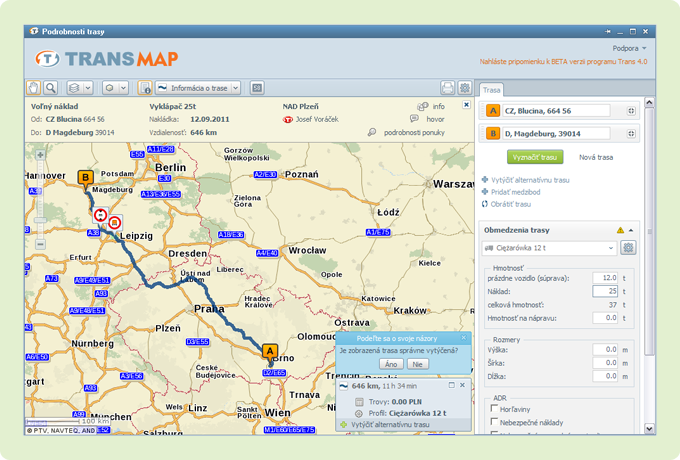
Task: Click the map objects icon
Action: click(x=110, y=88)
